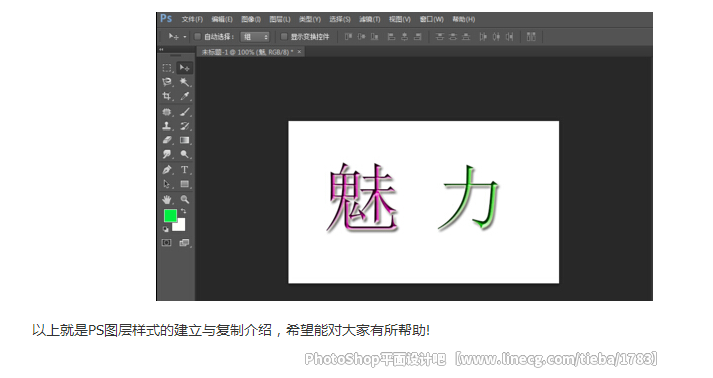
Task: Click Align right edges button
Action: tap(418, 36)
